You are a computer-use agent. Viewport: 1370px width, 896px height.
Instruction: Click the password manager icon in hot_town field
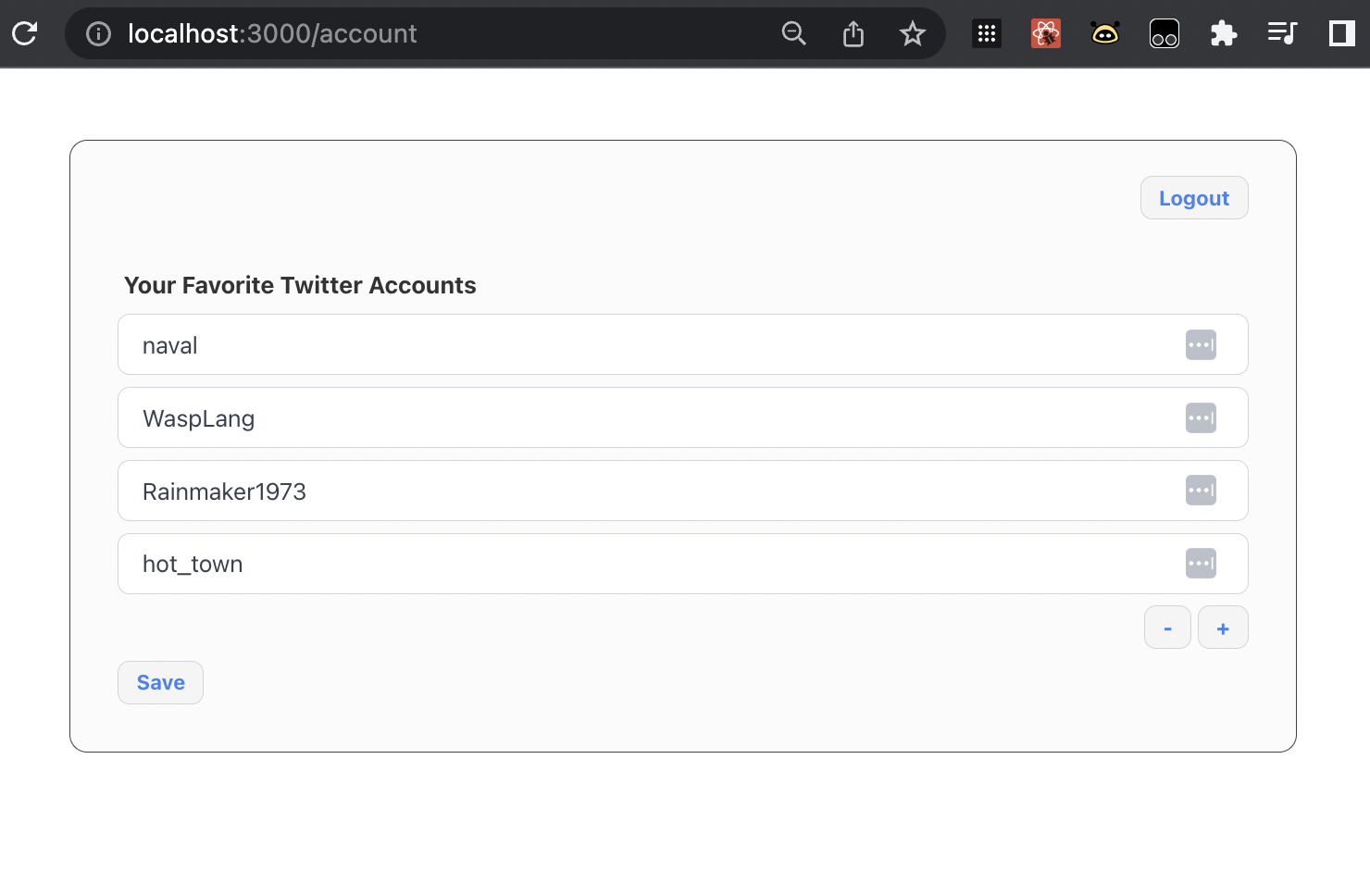pos(1201,564)
